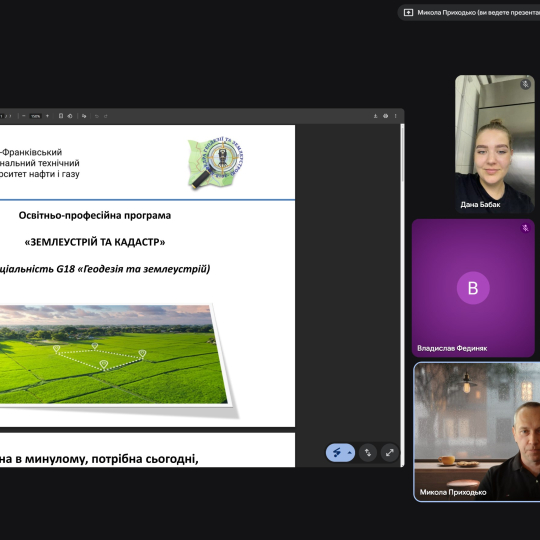The image size is (540, 540).
Task: Click the PDF page number field
Action: pyautogui.click(x=2, y=116)
